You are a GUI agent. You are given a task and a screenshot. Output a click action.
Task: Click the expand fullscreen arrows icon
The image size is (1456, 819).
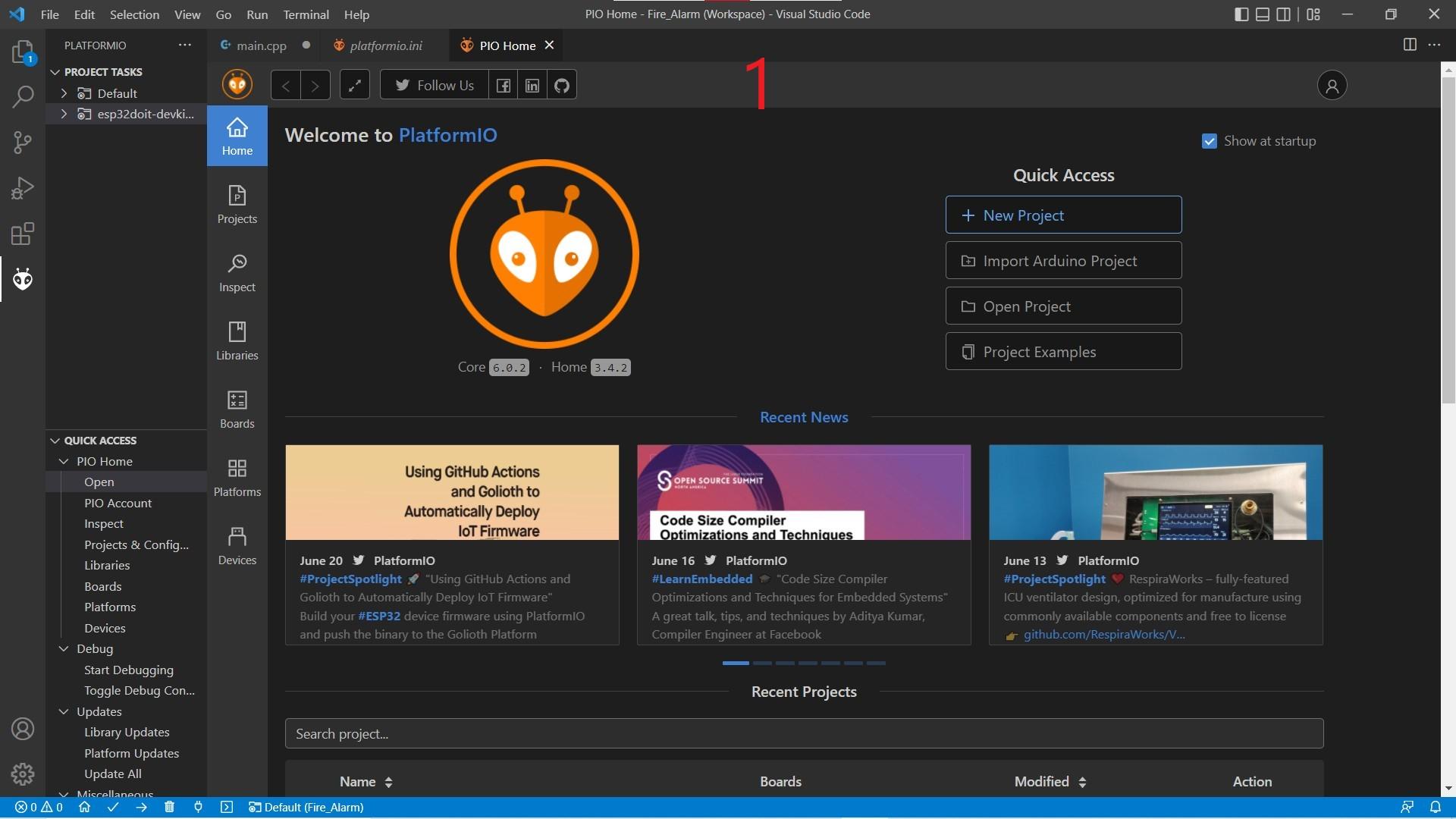point(354,85)
